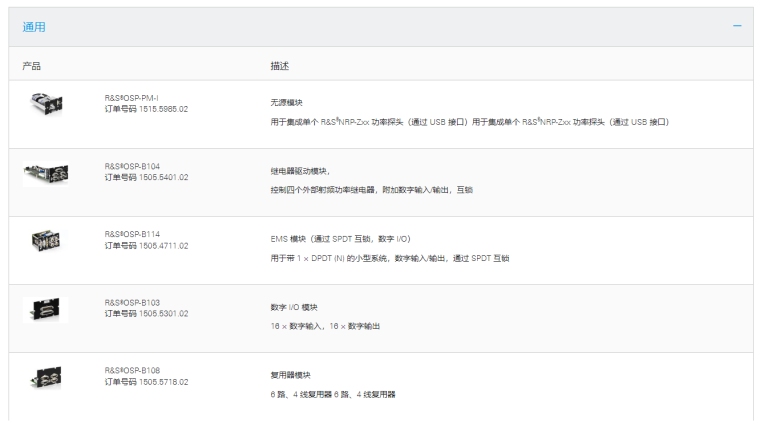The image size is (760, 428).
Task: Click the R&S®OSP-B114 product name
Action: coord(132,234)
